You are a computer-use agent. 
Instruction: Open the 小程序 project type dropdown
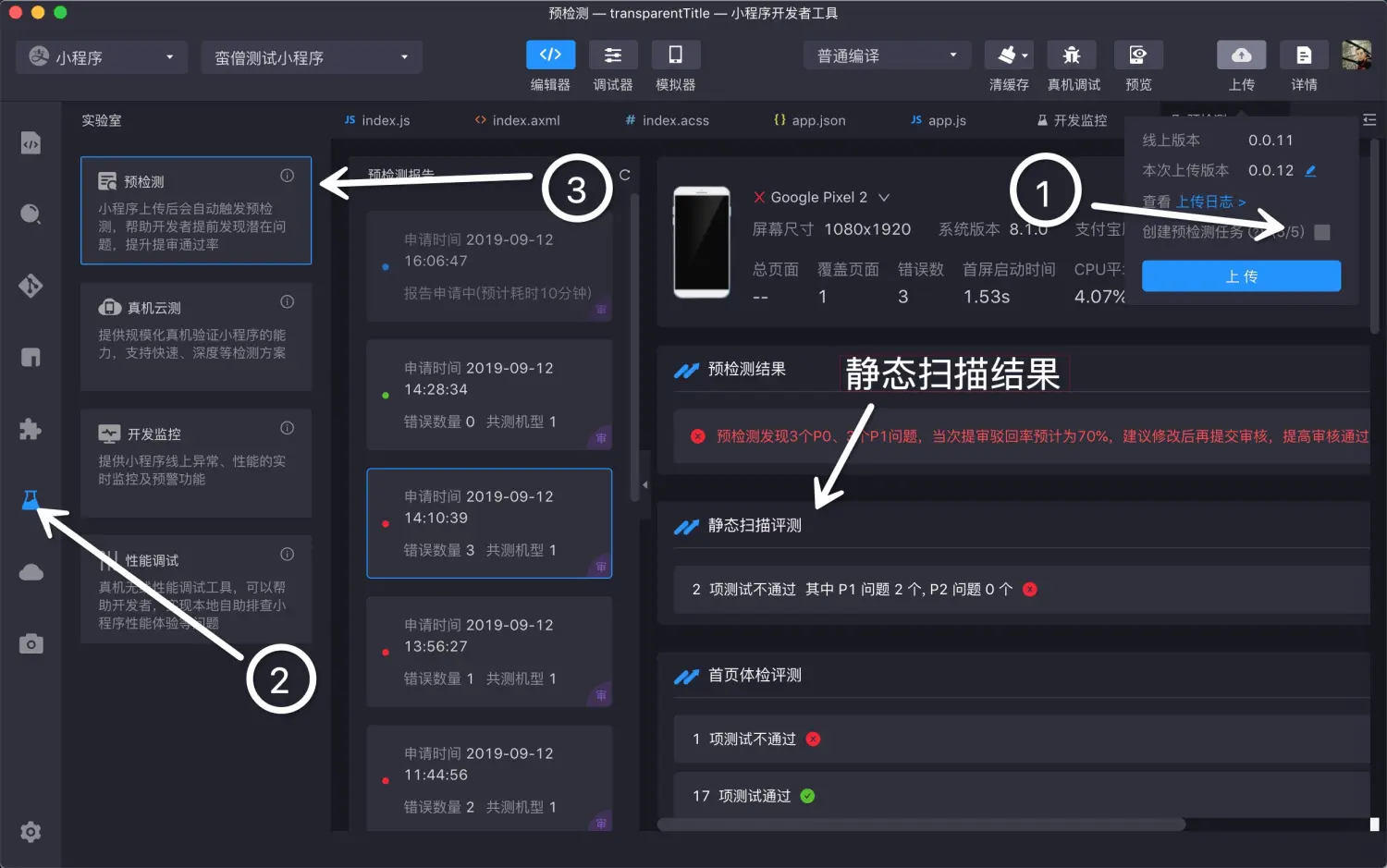point(102,57)
